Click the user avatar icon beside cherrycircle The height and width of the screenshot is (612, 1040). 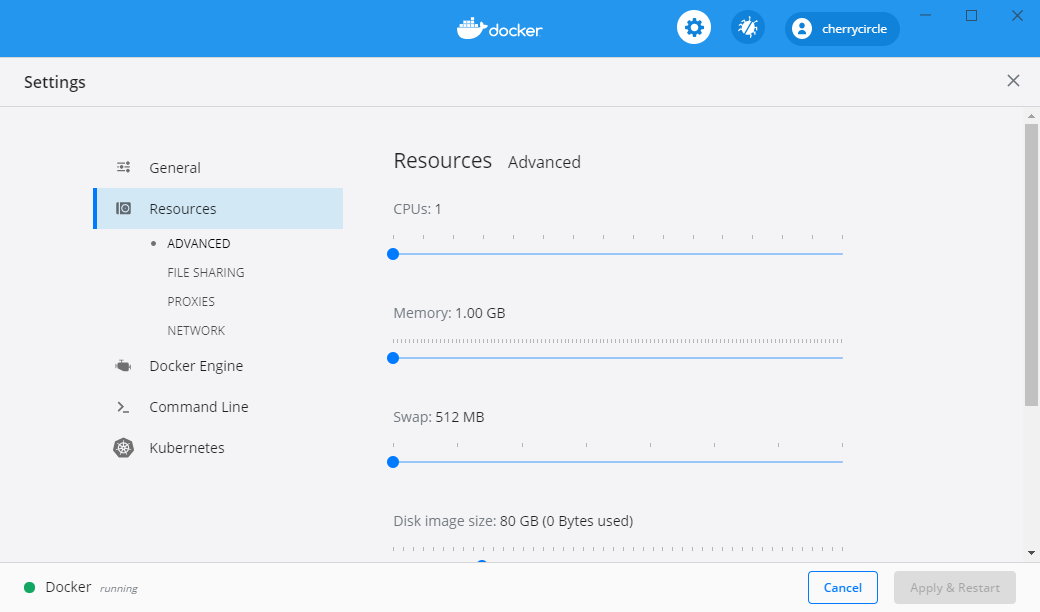[x=802, y=29]
